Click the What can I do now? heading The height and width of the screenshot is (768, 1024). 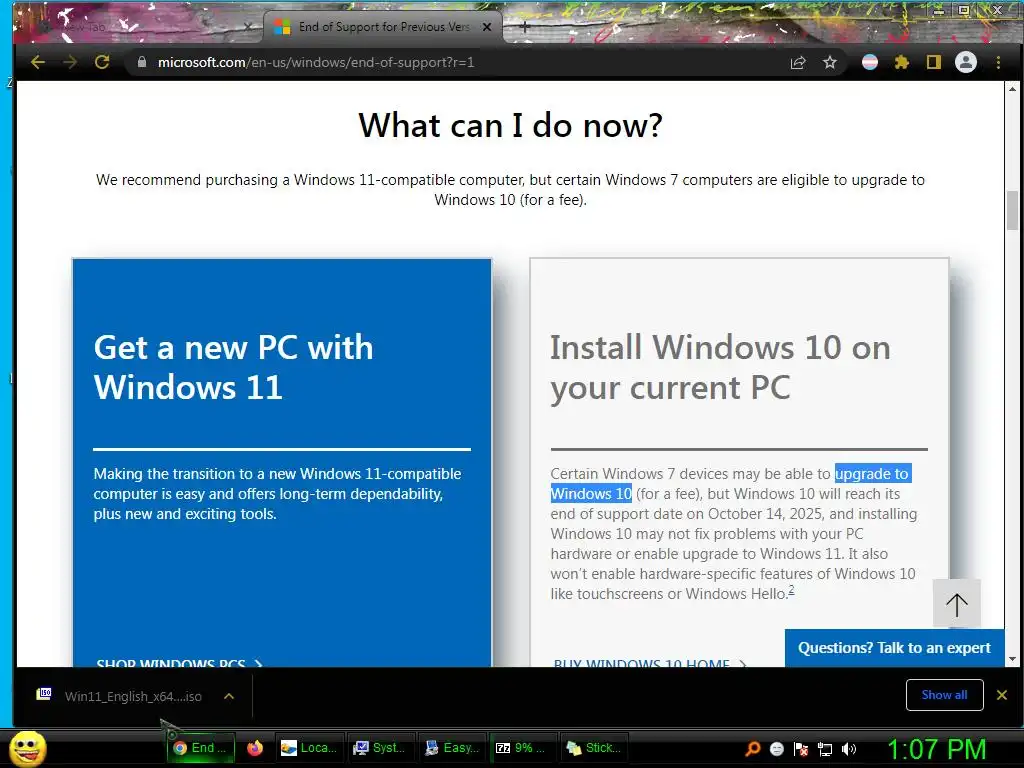click(x=510, y=125)
